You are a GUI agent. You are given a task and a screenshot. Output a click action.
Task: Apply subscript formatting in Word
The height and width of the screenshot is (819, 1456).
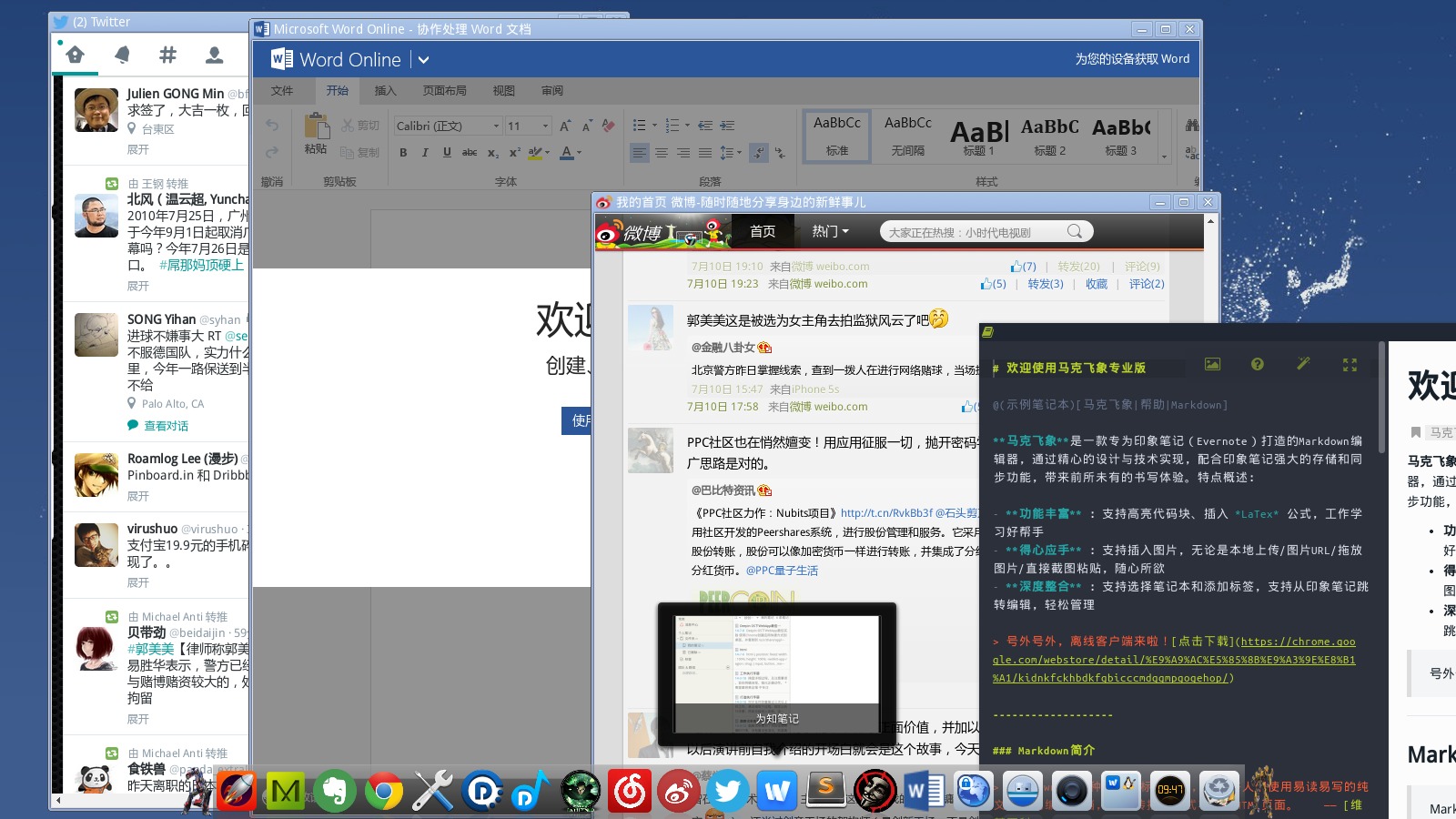point(492,153)
